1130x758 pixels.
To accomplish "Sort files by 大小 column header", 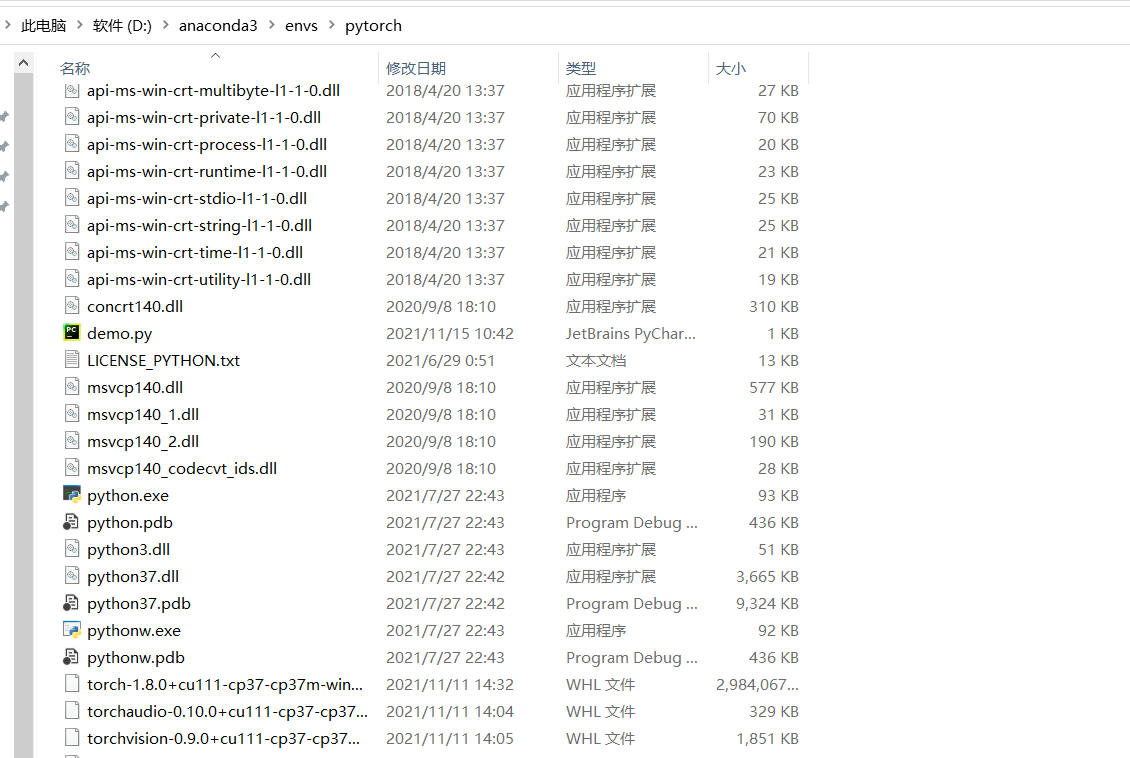I will point(731,68).
